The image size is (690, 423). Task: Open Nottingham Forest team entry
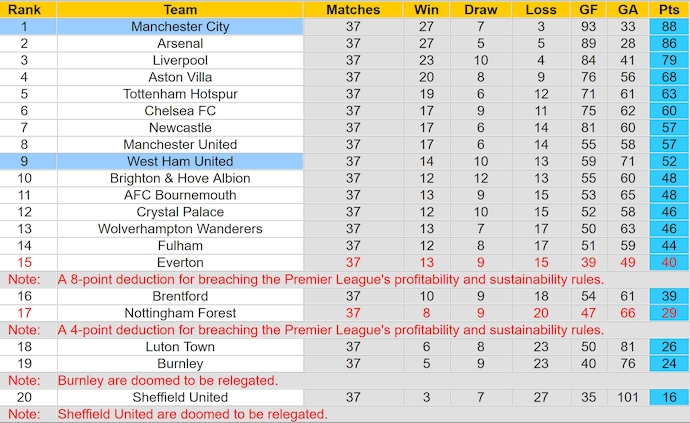(x=180, y=313)
